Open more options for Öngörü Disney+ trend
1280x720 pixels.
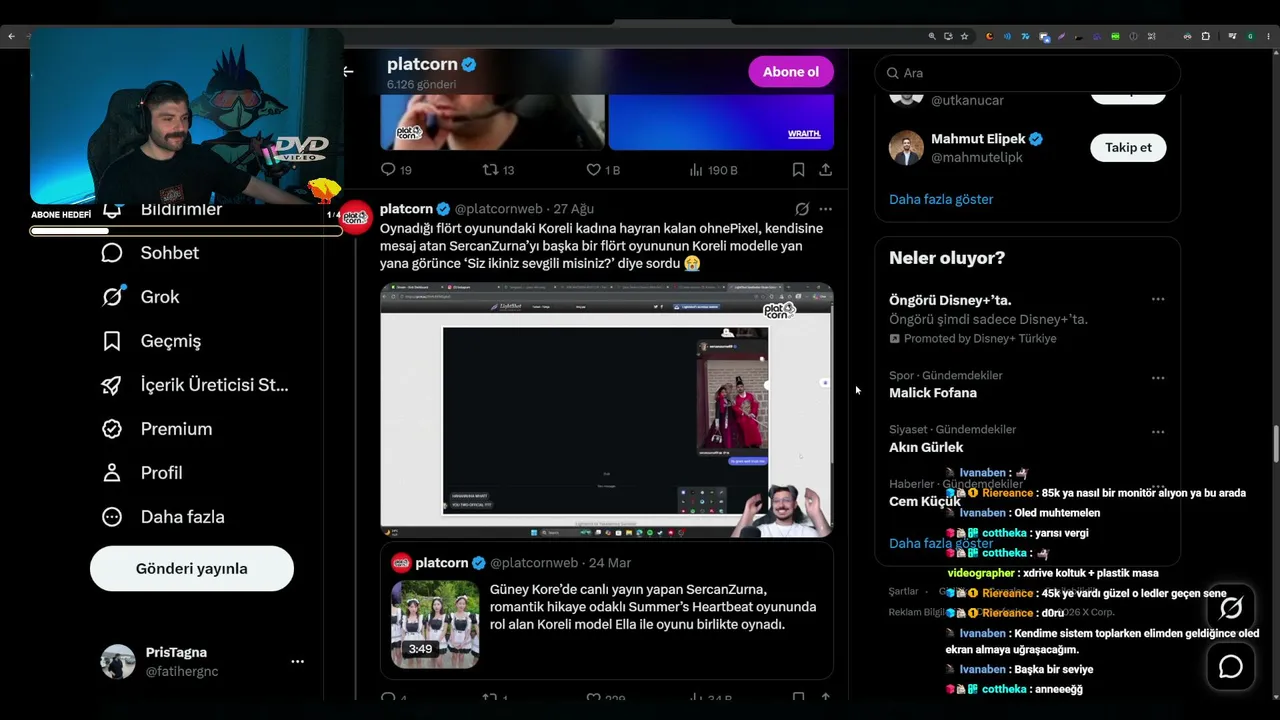(1158, 299)
